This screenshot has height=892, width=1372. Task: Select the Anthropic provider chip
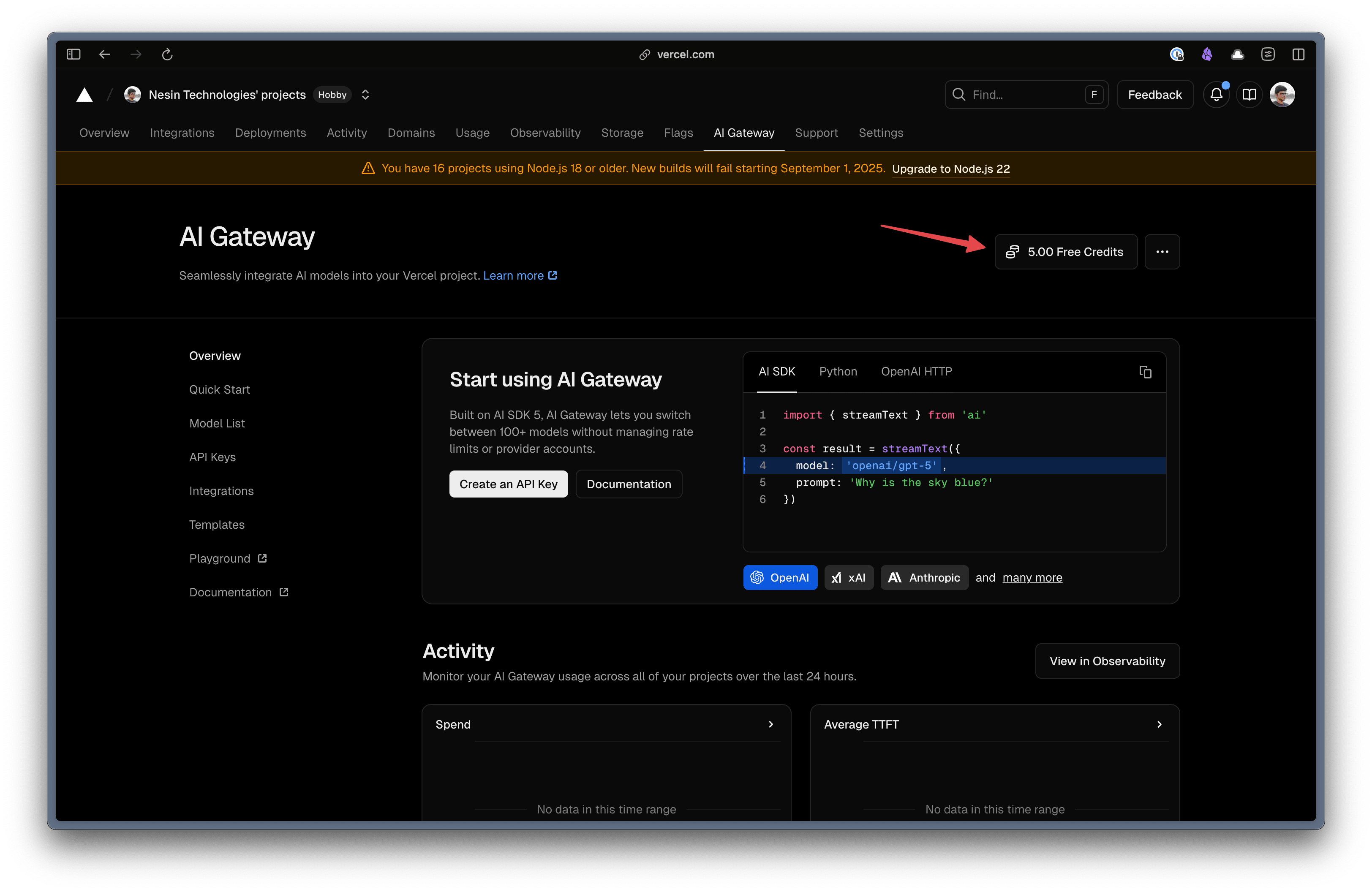coord(925,577)
